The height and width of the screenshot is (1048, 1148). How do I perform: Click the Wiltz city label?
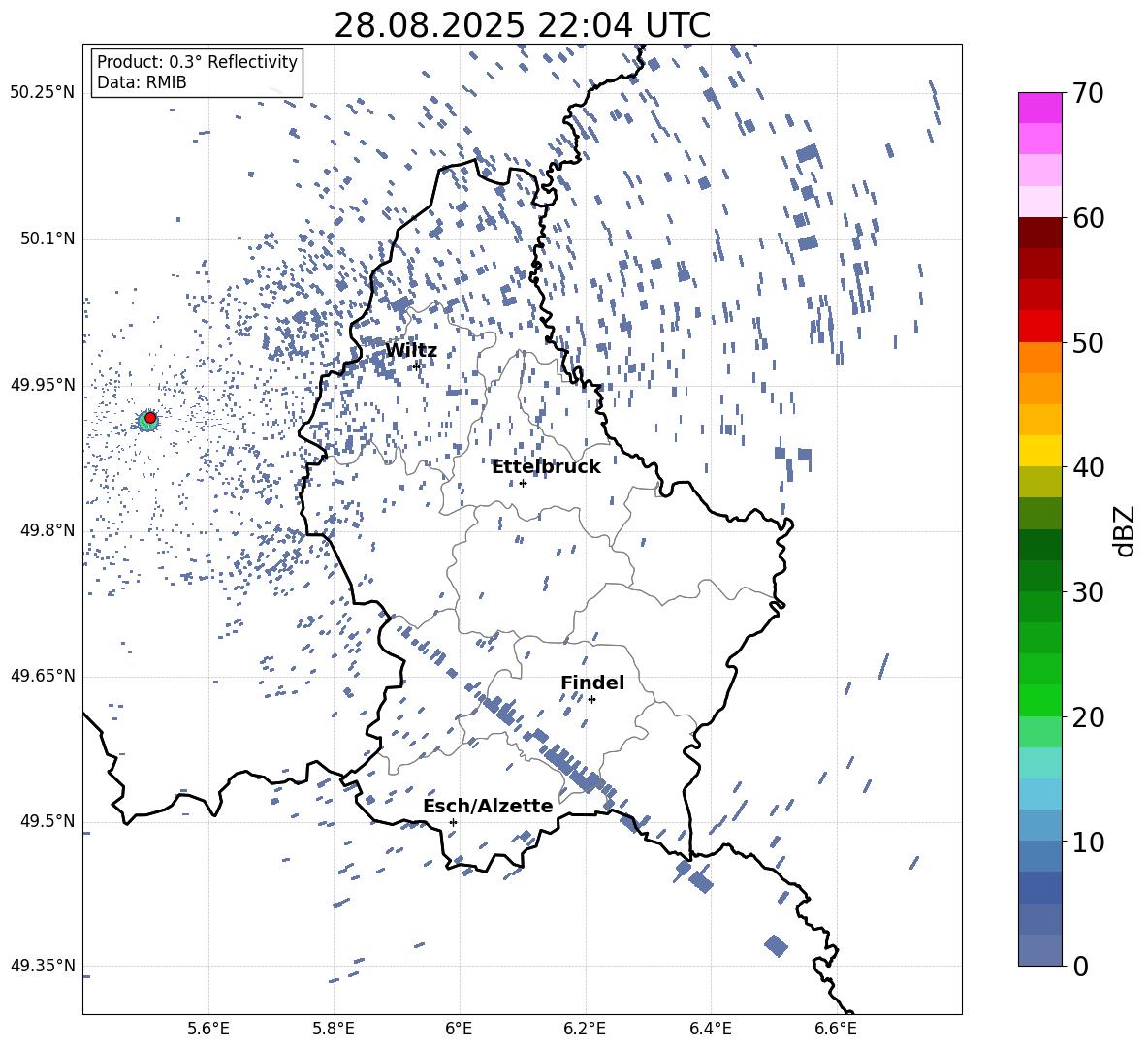411,351
